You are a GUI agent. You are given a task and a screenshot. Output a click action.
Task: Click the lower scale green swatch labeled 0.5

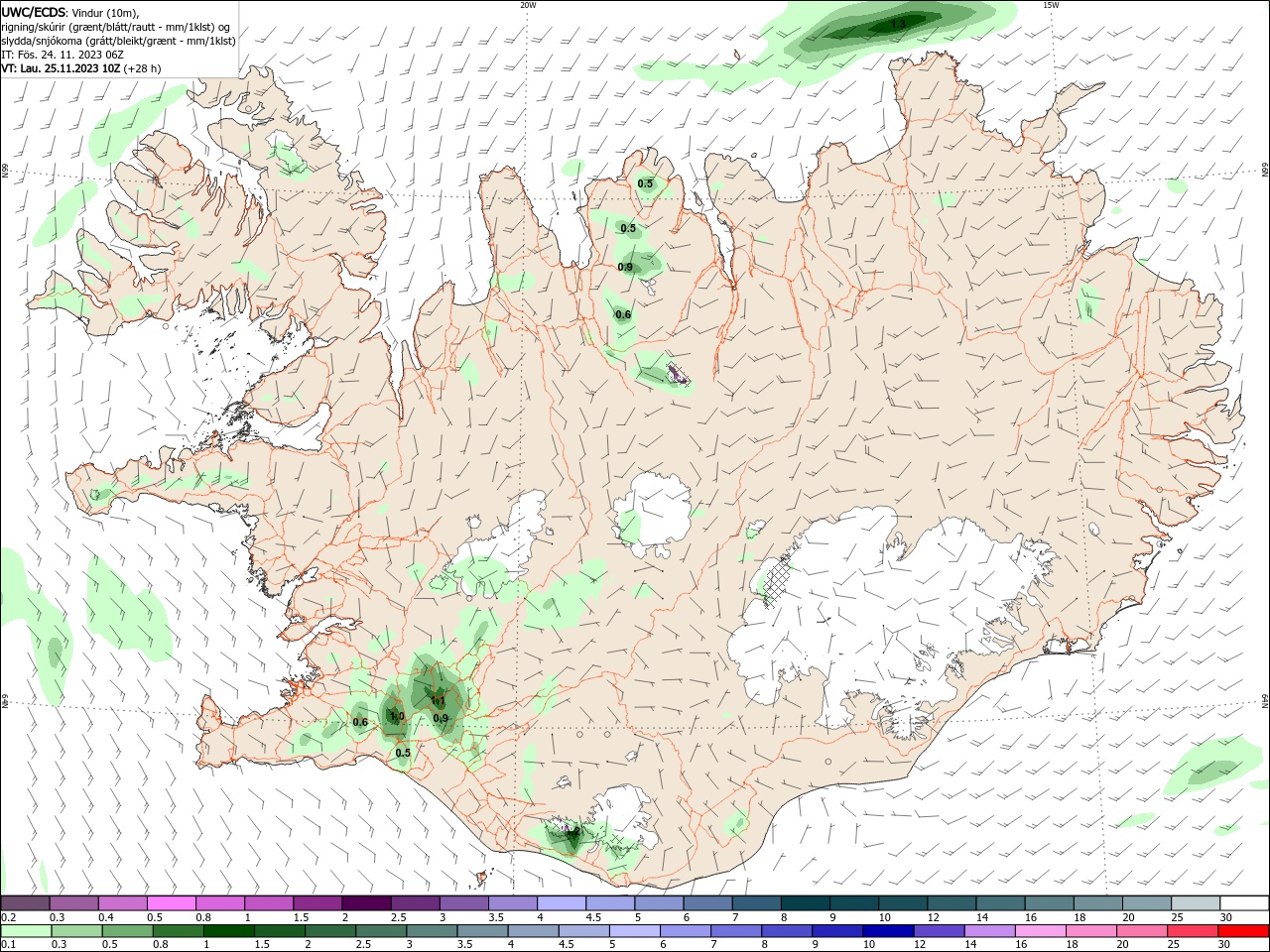tap(128, 931)
